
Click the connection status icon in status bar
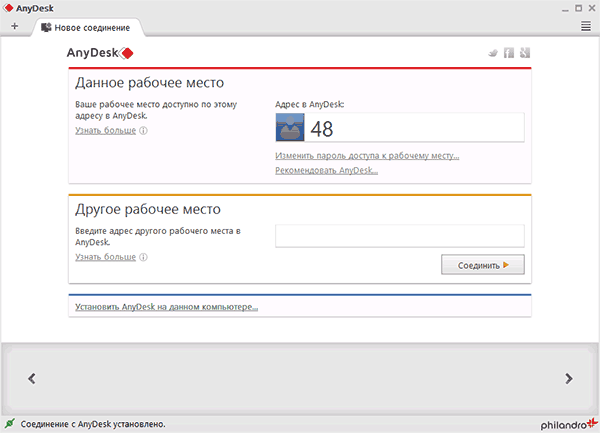(x=10, y=424)
